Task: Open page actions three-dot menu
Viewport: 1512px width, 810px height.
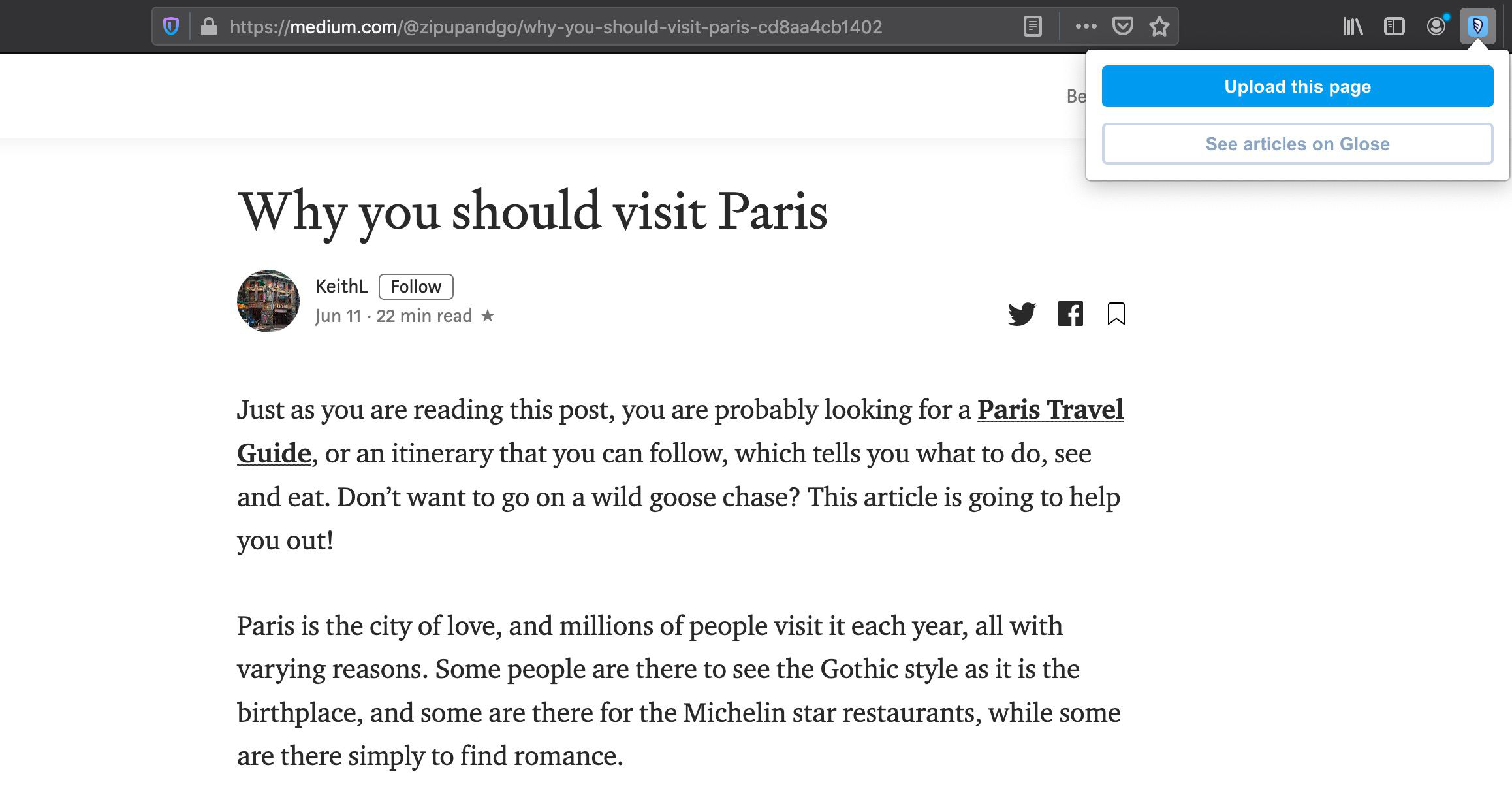Action: click(1086, 27)
